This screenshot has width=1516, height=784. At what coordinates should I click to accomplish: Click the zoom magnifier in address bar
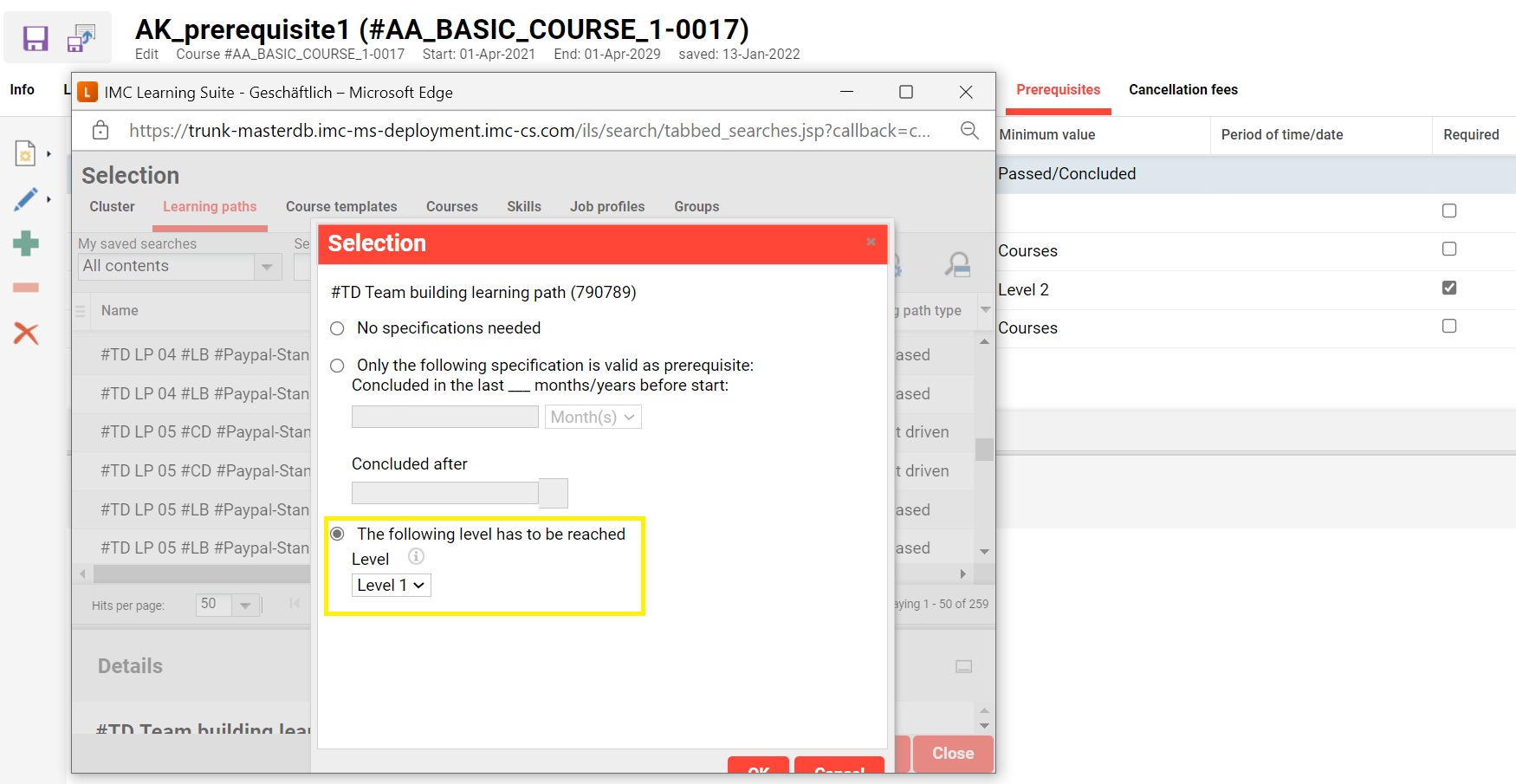[969, 131]
